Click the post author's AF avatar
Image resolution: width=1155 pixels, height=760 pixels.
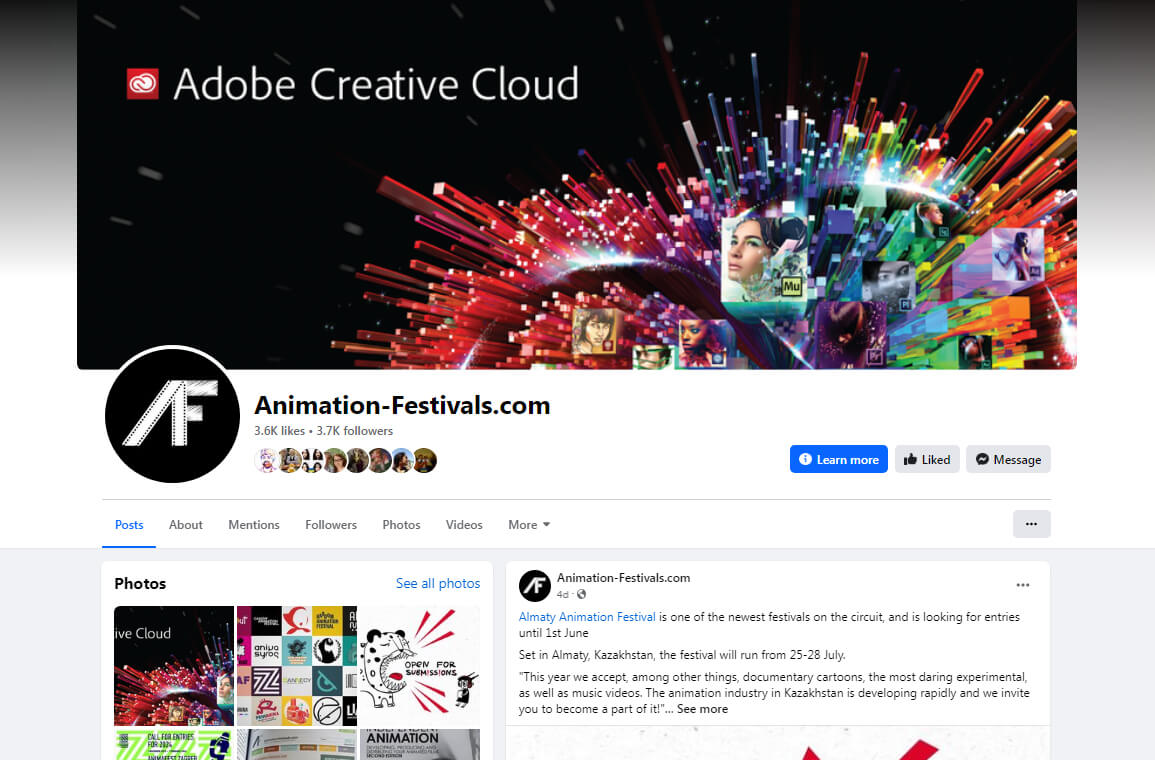[x=535, y=585]
